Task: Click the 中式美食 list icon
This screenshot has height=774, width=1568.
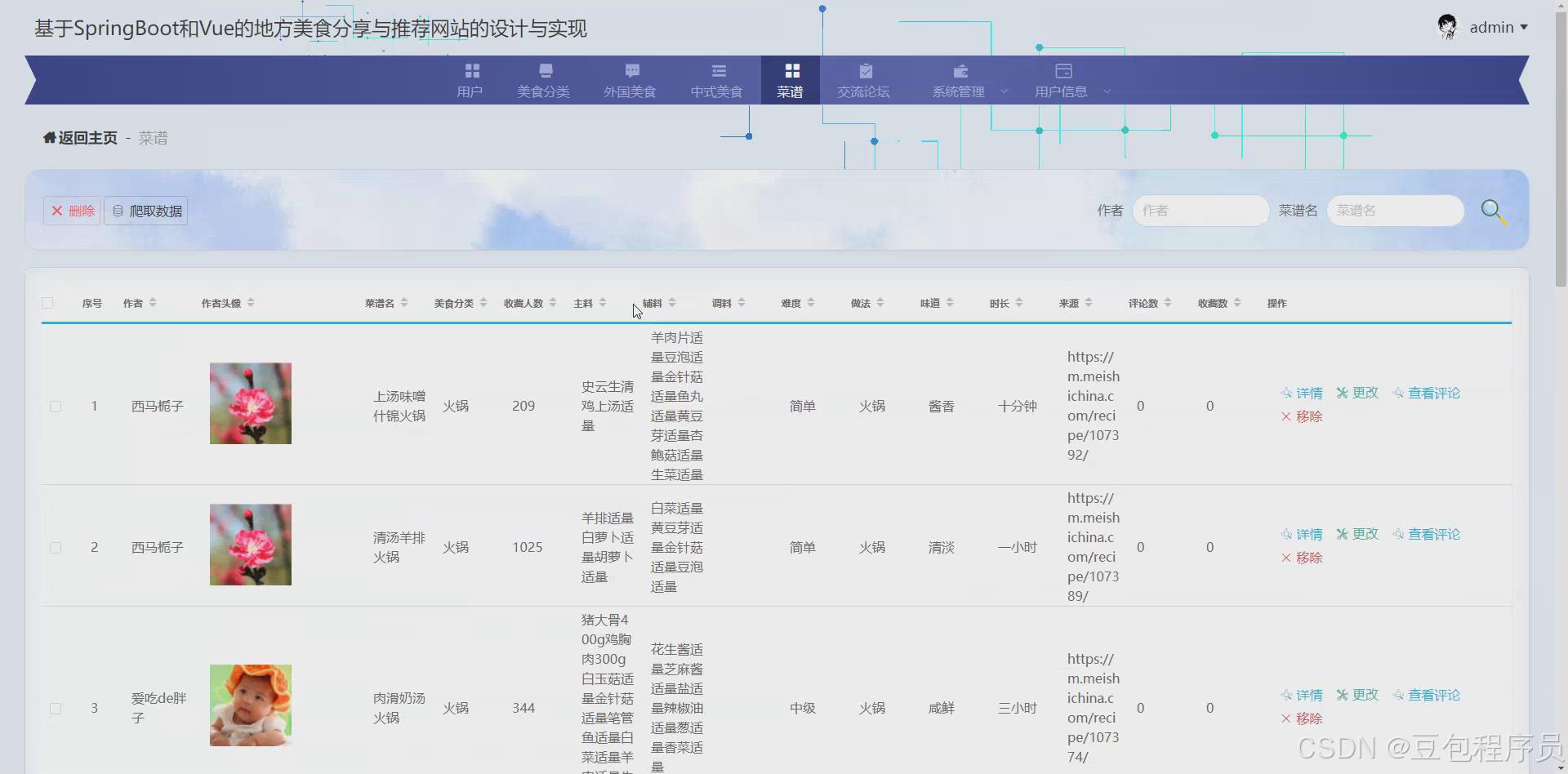Action: point(719,71)
